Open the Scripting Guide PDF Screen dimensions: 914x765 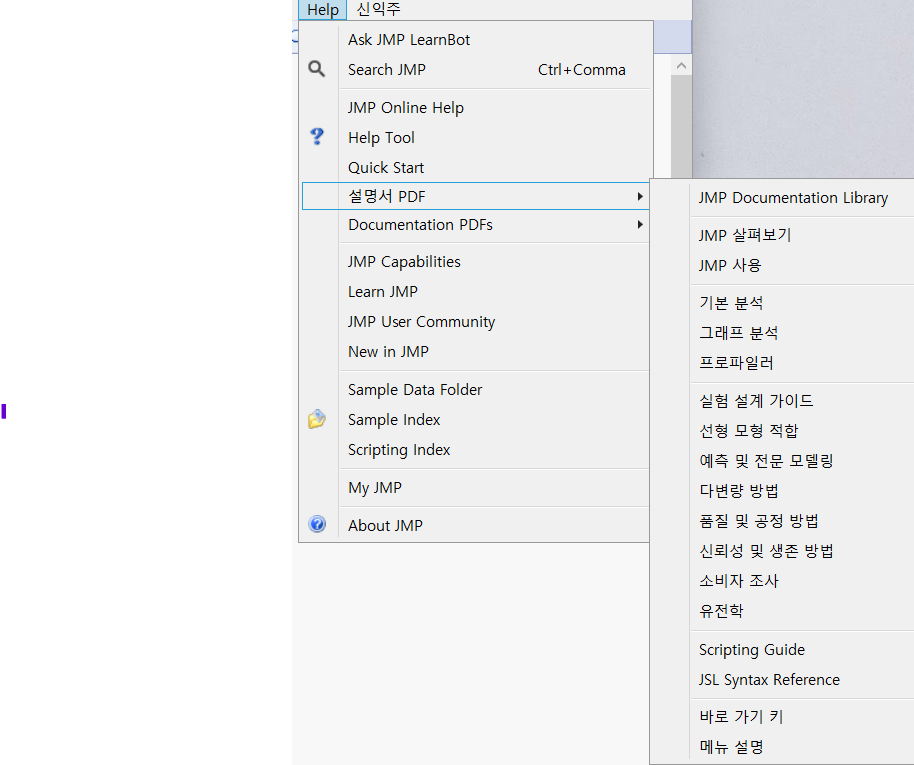point(751,649)
